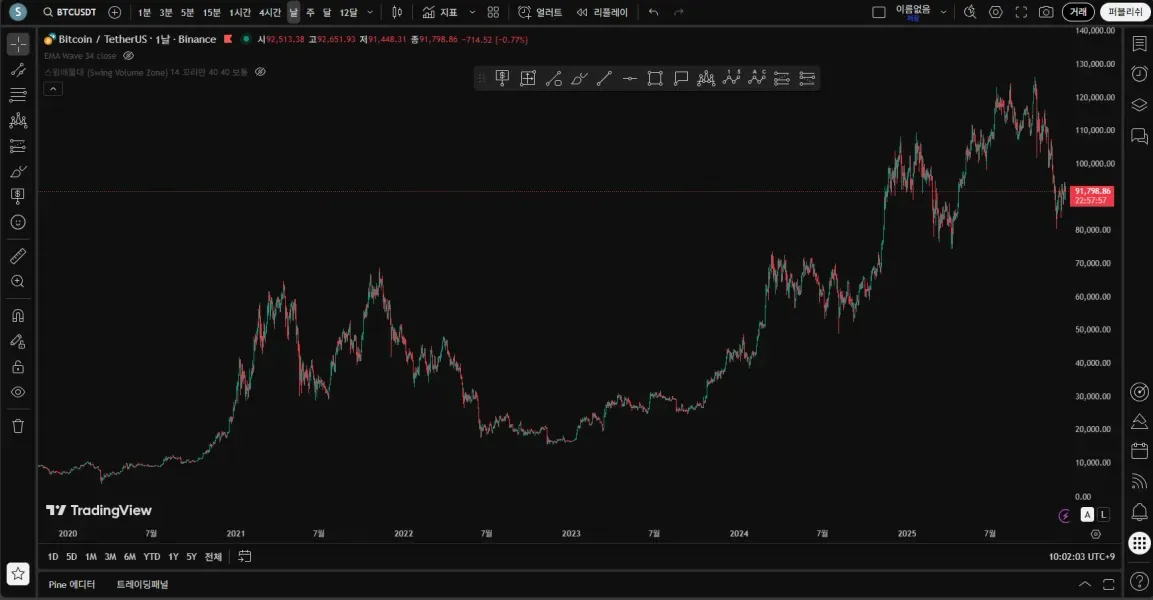
Task: Open Gann and Fibonacci tools in left sidebar
Action: 18,95
